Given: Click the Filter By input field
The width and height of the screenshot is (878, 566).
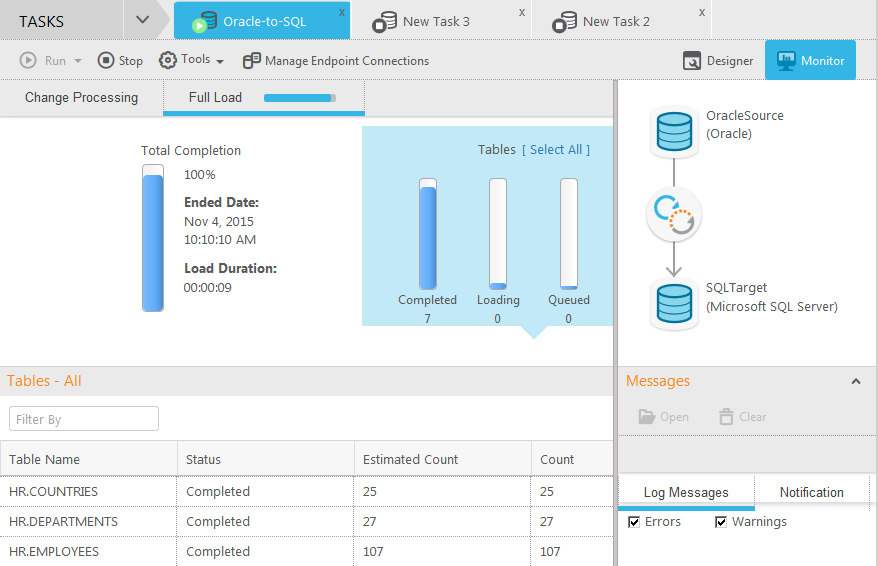Looking at the screenshot, I should coord(84,419).
